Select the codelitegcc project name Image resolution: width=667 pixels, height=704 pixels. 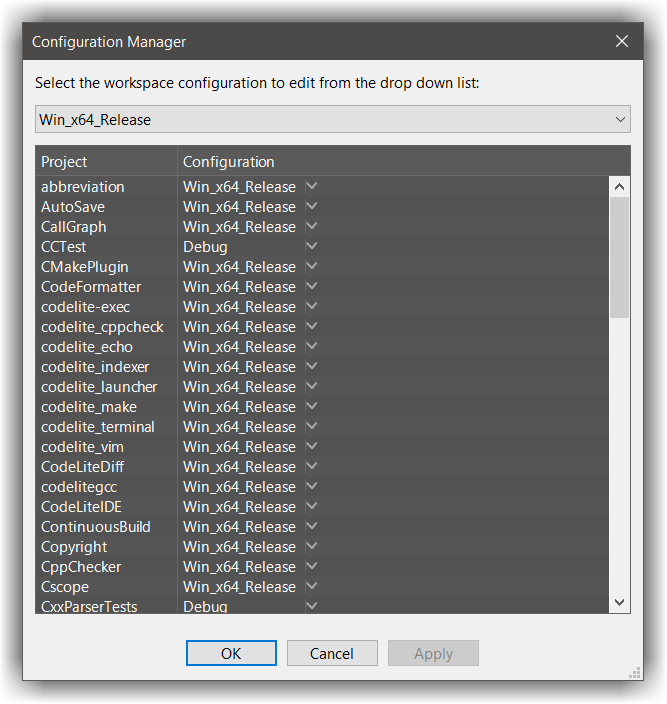point(79,487)
